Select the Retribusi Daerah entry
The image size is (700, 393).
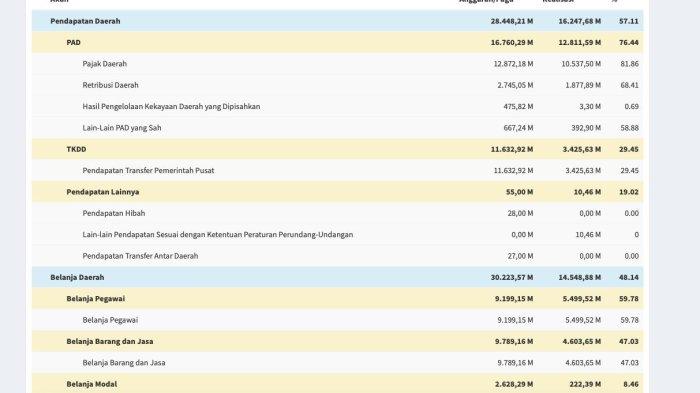(x=338, y=85)
